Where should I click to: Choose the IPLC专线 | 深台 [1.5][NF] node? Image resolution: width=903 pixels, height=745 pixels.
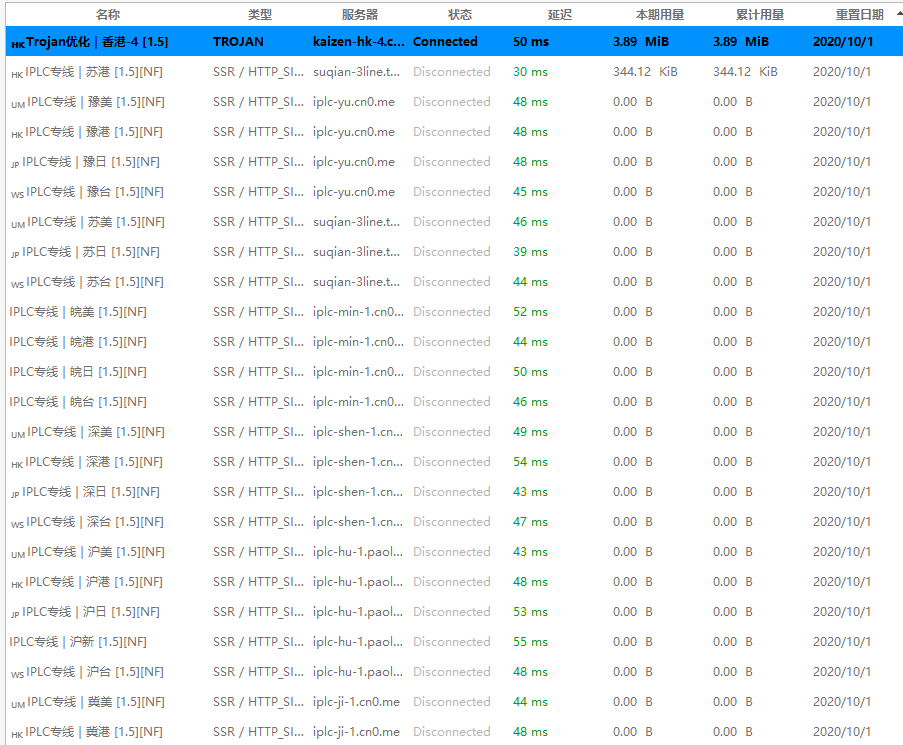coord(454,522)
